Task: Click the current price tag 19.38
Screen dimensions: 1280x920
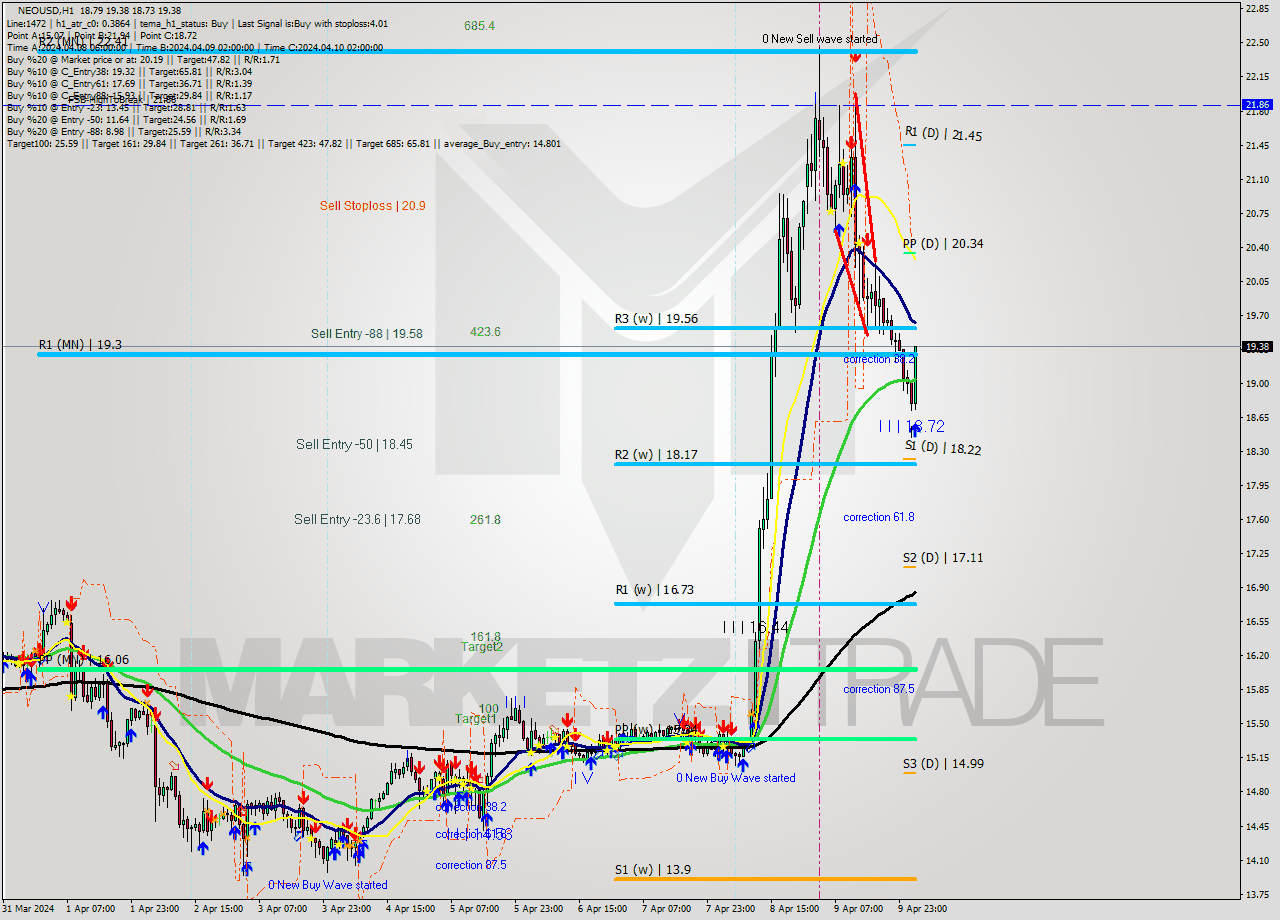Action: [x=1257, y=347]
